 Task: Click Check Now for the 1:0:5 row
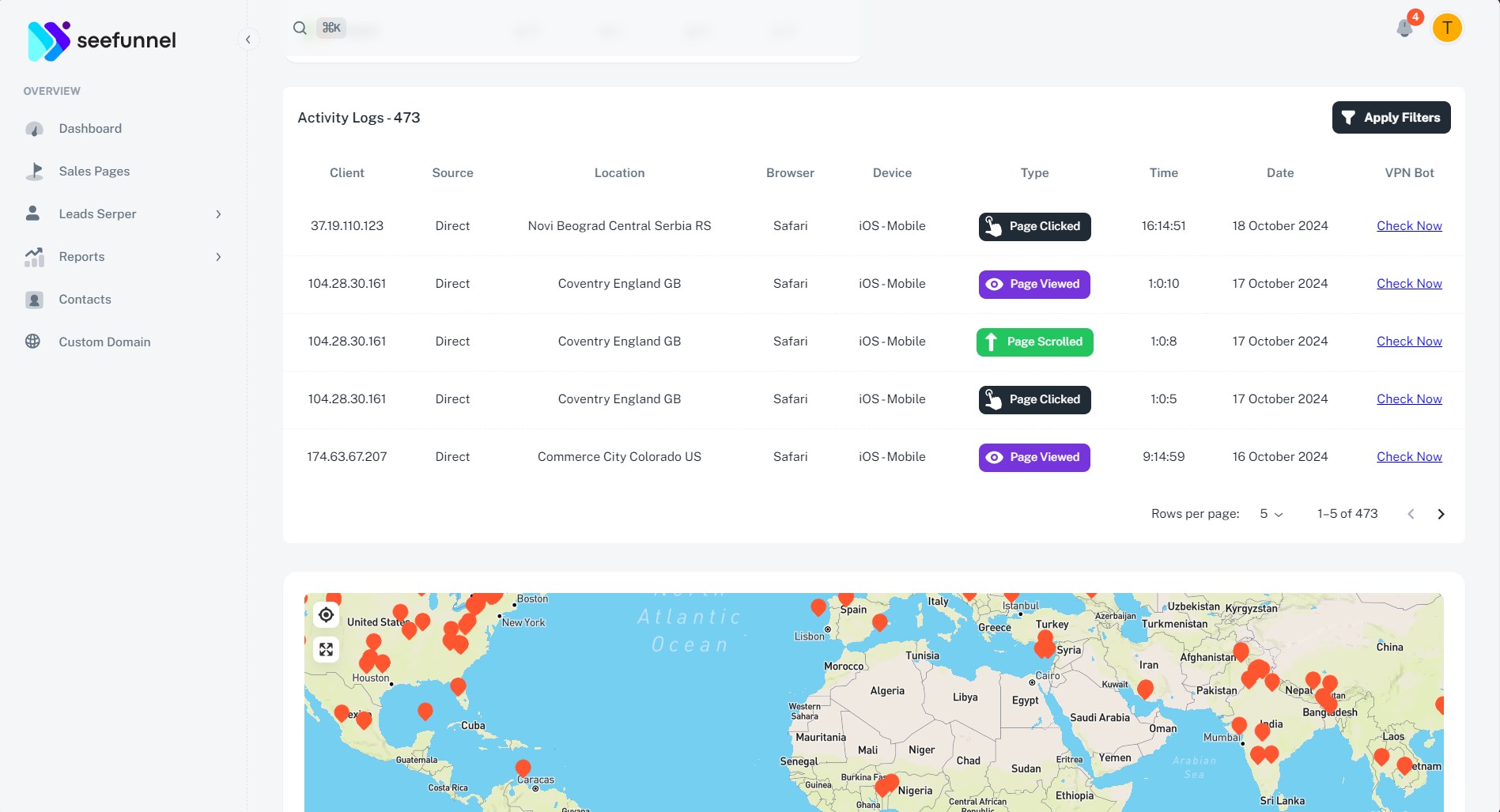pos(1409,399)
